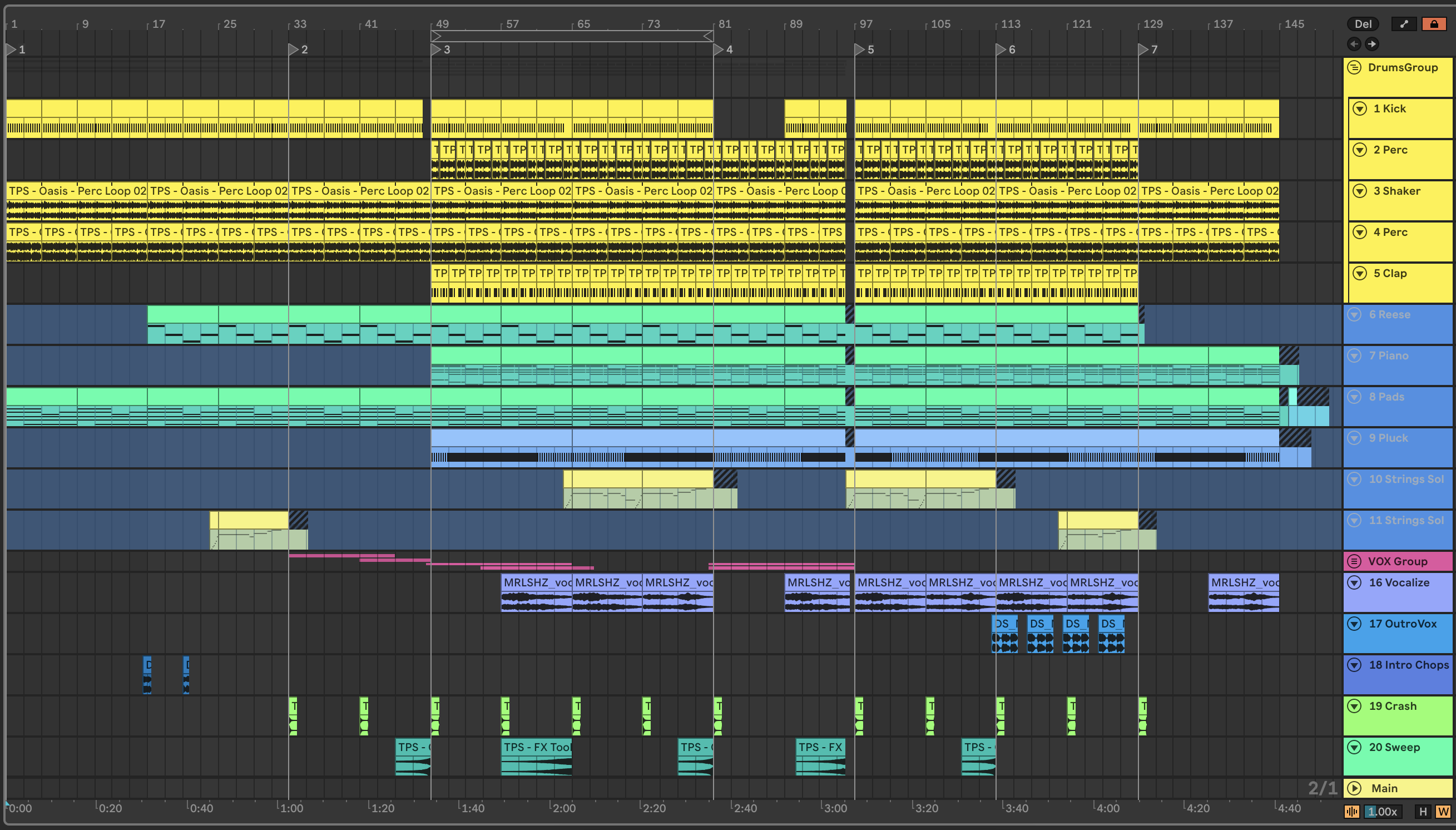Select locator 5 marker
1456x830 pixels.
point(860,50)
